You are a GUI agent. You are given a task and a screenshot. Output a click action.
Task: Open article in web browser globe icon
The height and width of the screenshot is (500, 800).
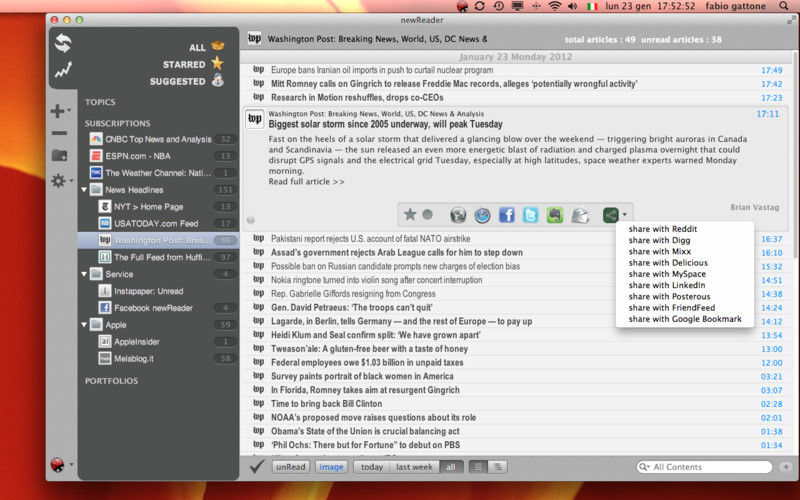point(458,215)
